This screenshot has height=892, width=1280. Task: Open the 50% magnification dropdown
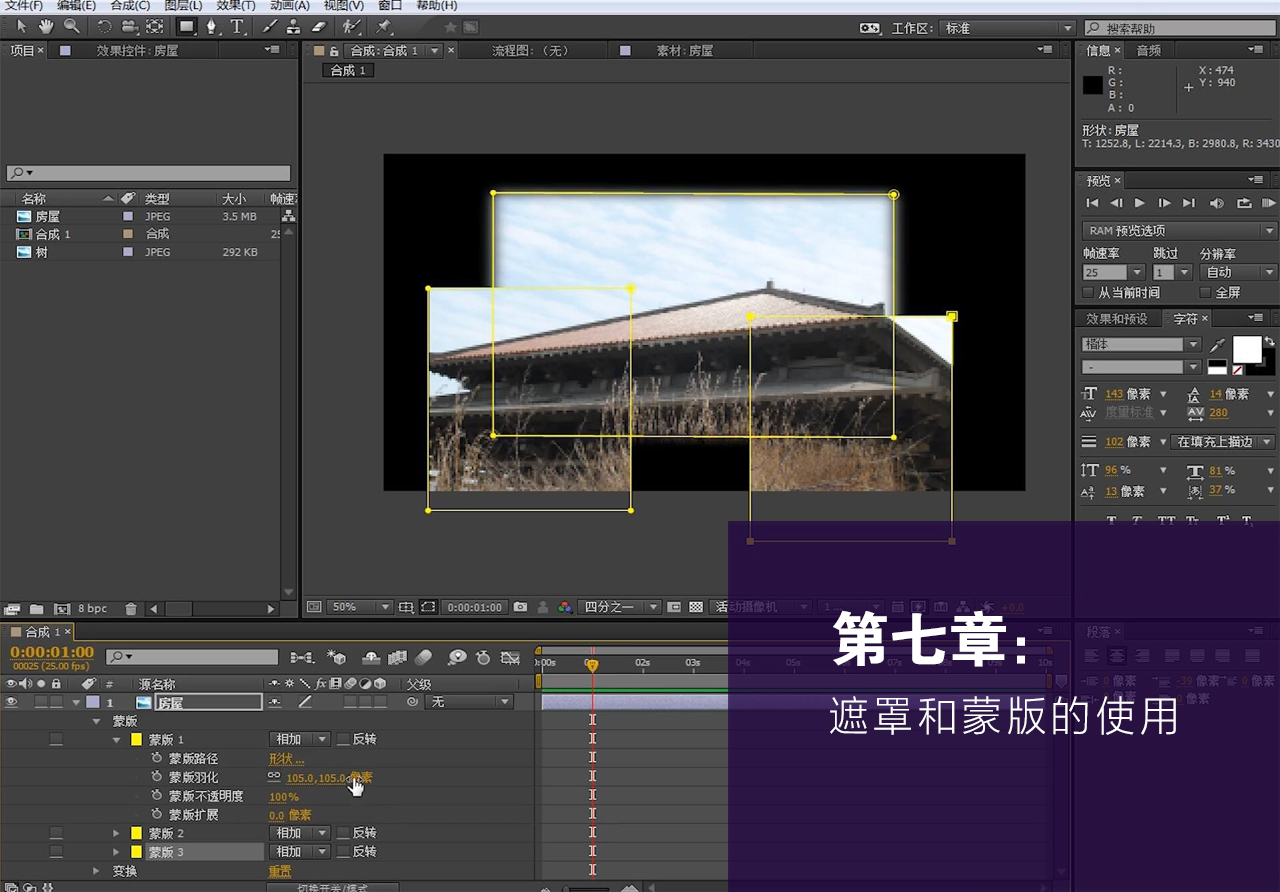tap(360, 607)
